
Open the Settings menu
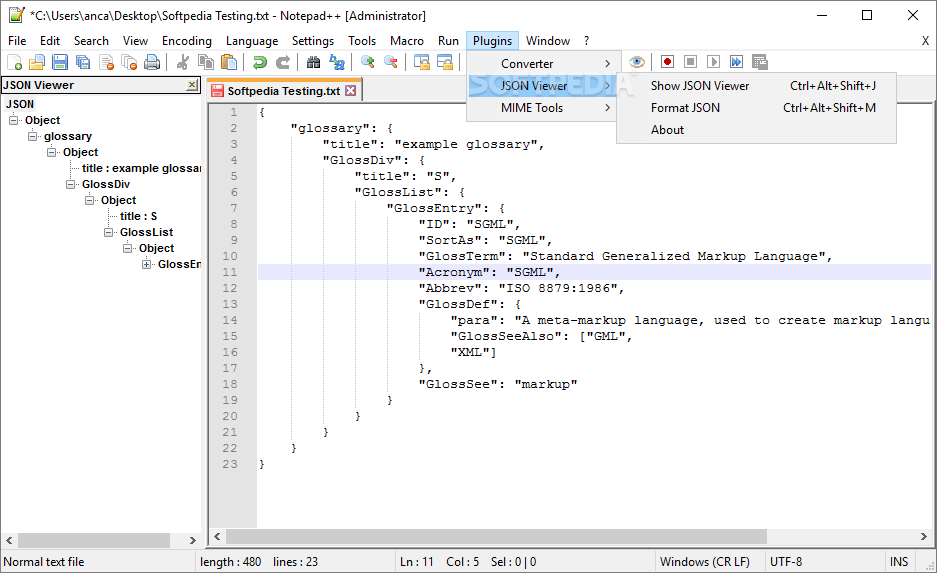coord(313,41)
